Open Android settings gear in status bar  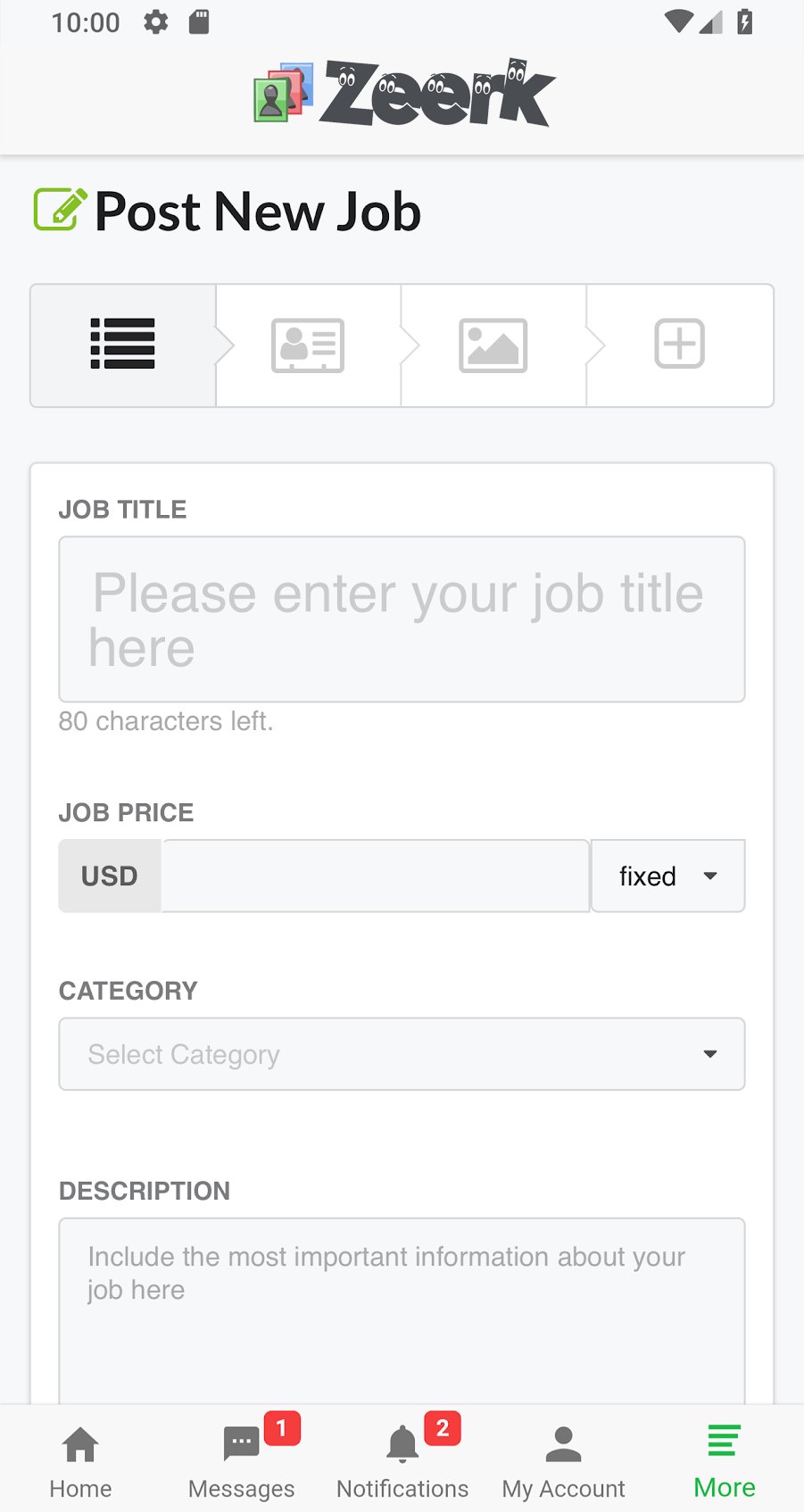pyautogui.click(x=156, y=22)
